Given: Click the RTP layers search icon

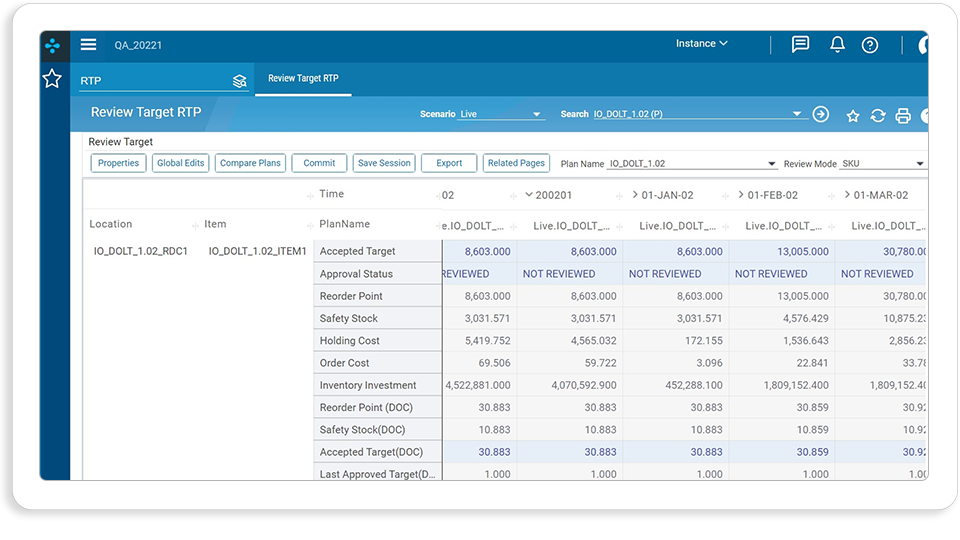Looking at the screenshot, I should [239, 81].
